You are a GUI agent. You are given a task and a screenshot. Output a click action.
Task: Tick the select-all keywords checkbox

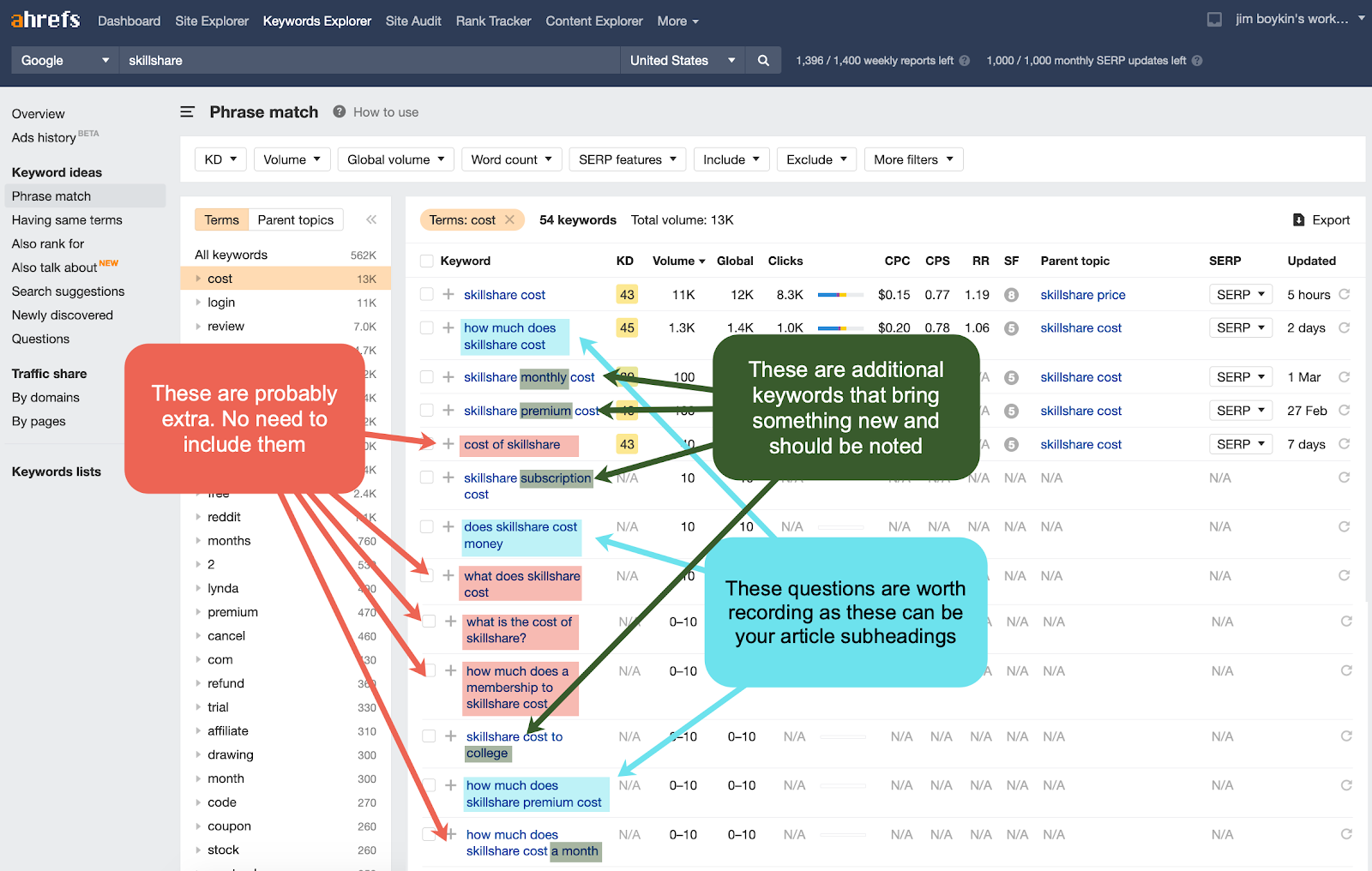[427, 261]
